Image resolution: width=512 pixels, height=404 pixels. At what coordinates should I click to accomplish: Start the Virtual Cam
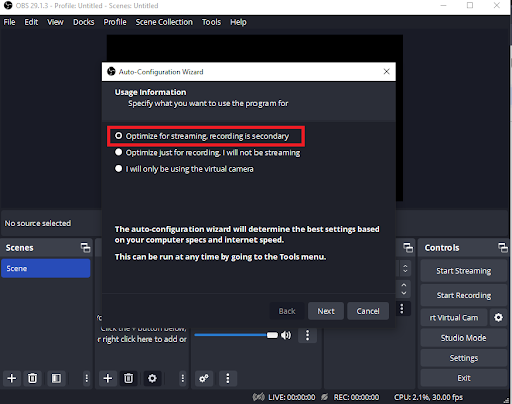454,318
